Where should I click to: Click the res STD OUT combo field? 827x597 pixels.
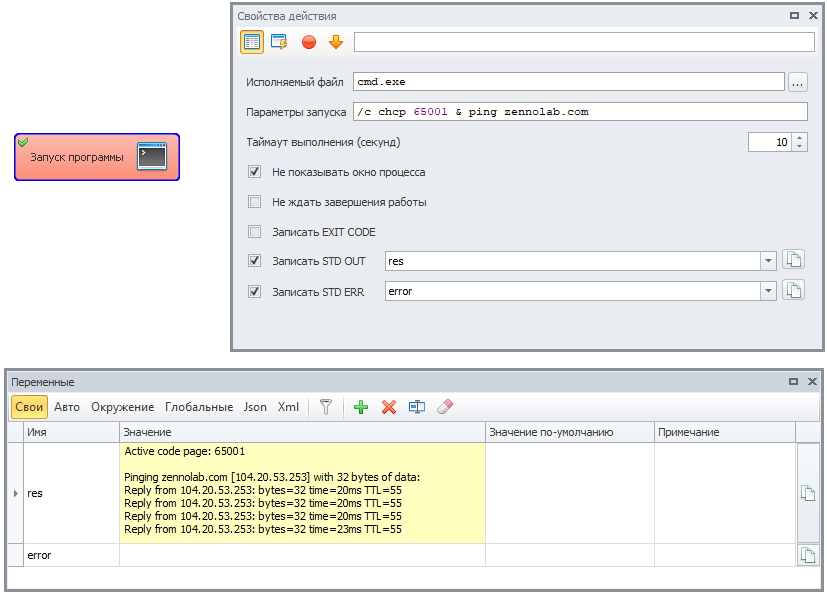coord(573,261)
